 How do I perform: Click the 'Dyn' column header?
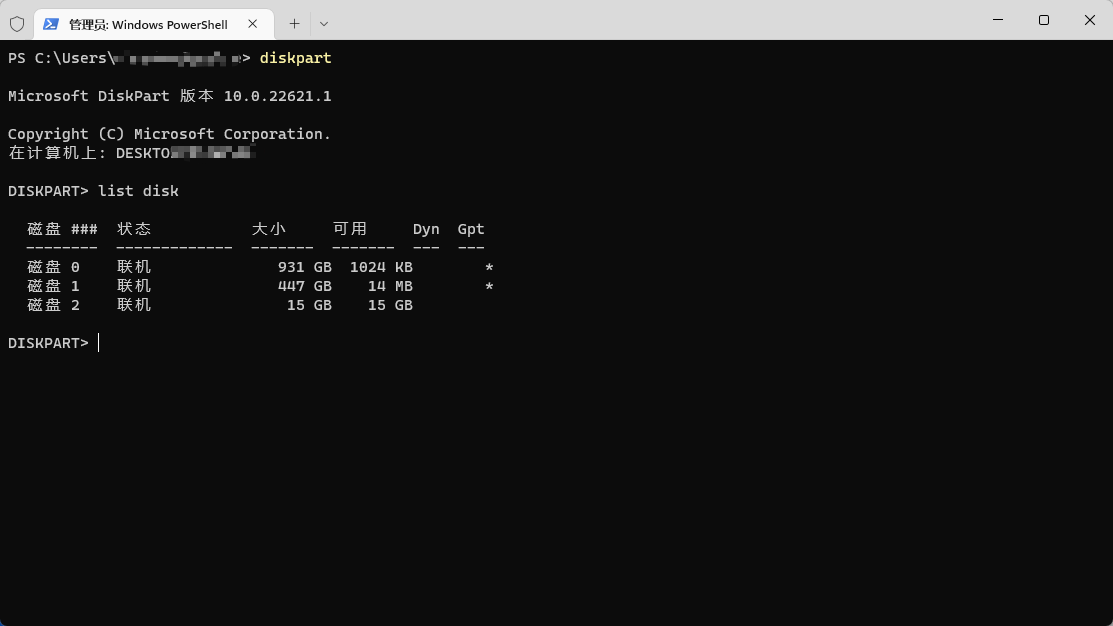tap(426, 229)
